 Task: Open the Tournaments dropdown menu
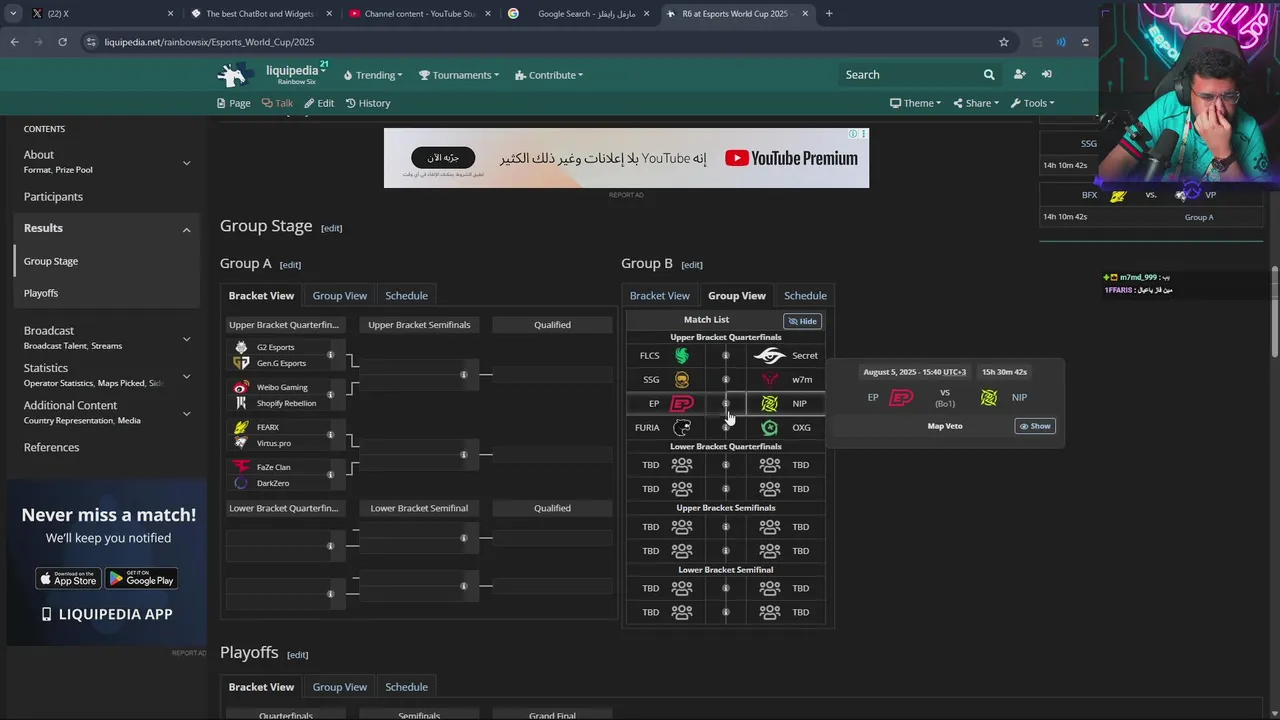coord(458,75)
